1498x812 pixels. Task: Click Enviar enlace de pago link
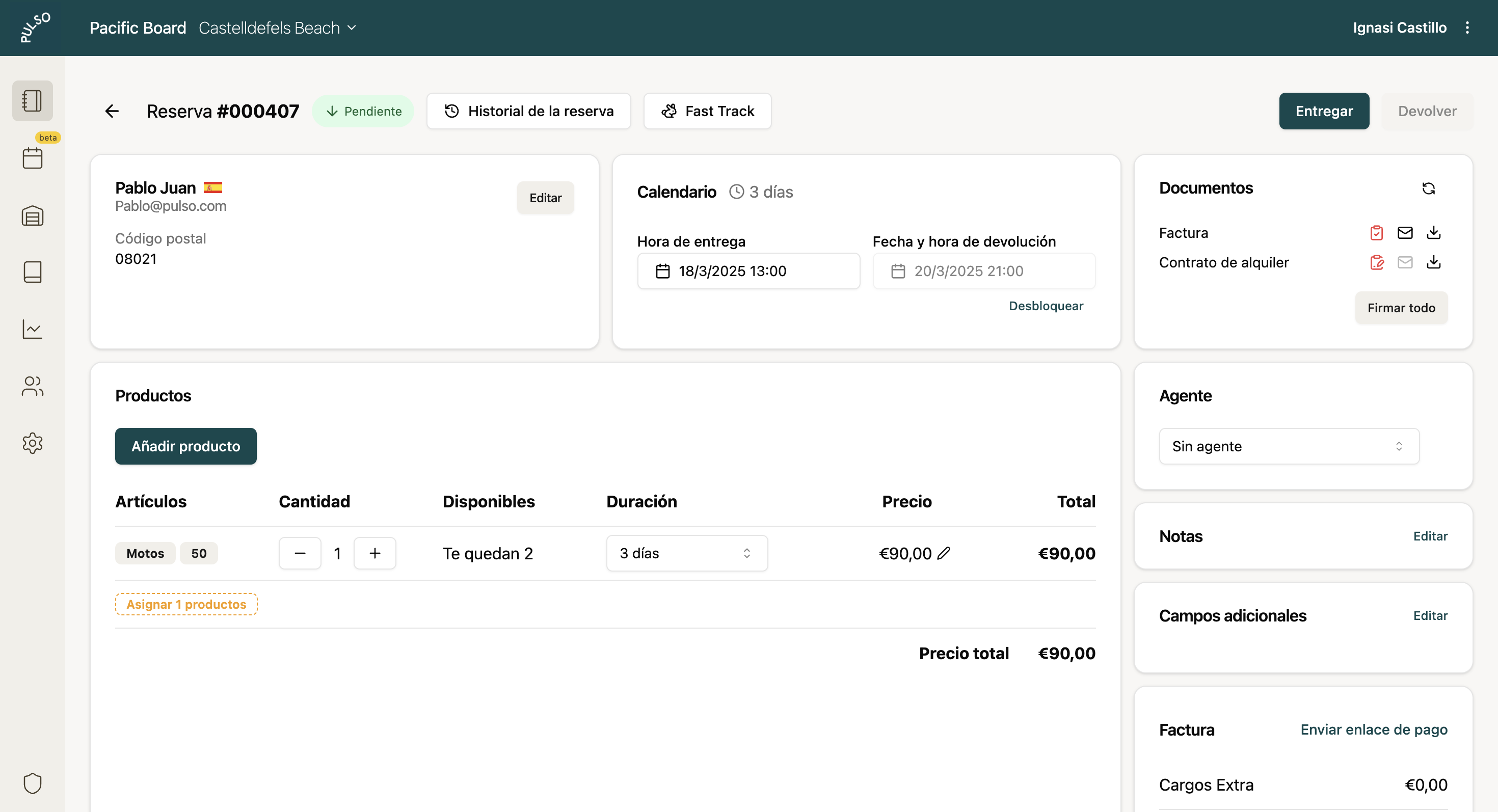(1374, 729)
